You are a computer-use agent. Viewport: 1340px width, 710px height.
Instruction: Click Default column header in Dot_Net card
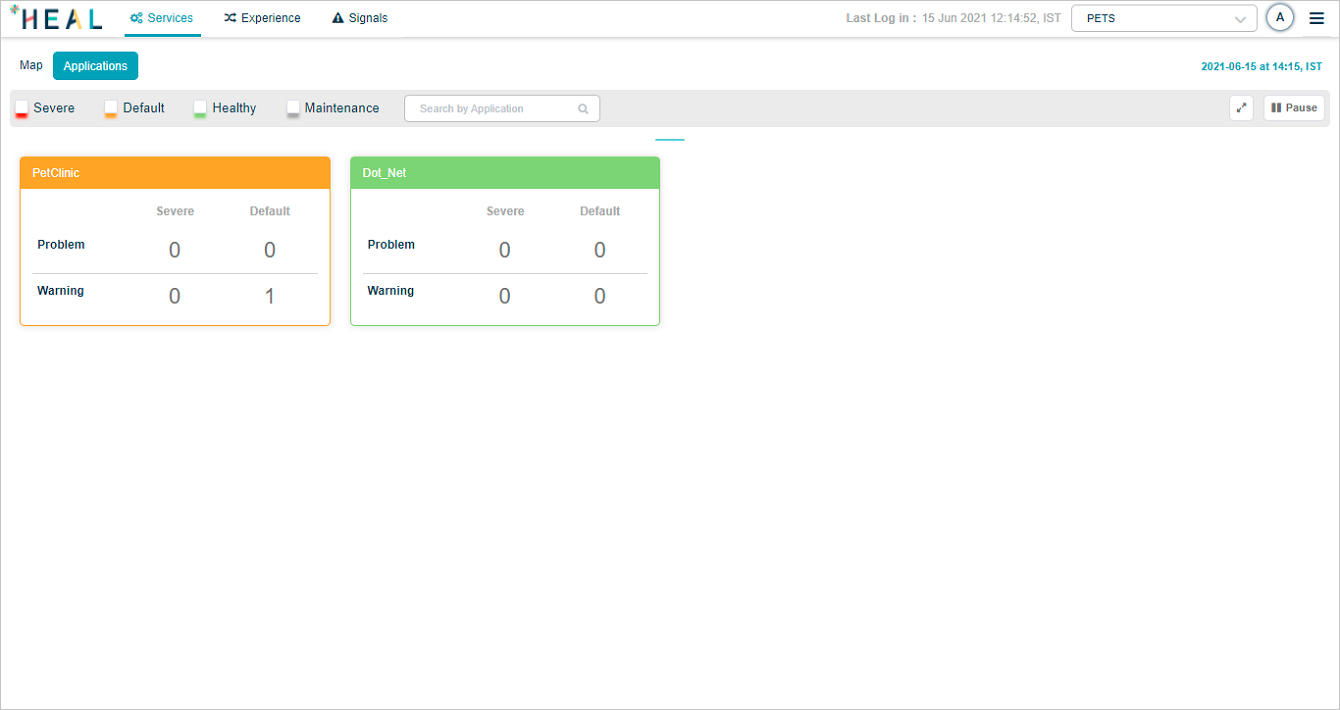point(600,211)
